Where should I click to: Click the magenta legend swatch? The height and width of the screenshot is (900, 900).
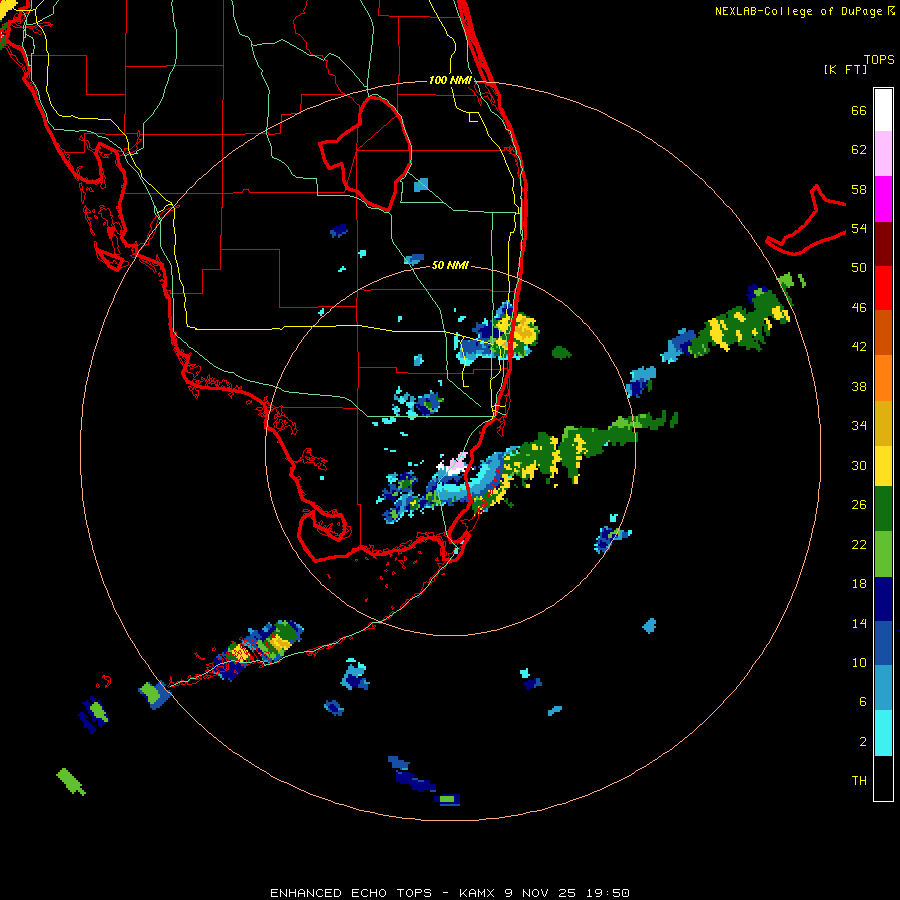tap(883, 199)
